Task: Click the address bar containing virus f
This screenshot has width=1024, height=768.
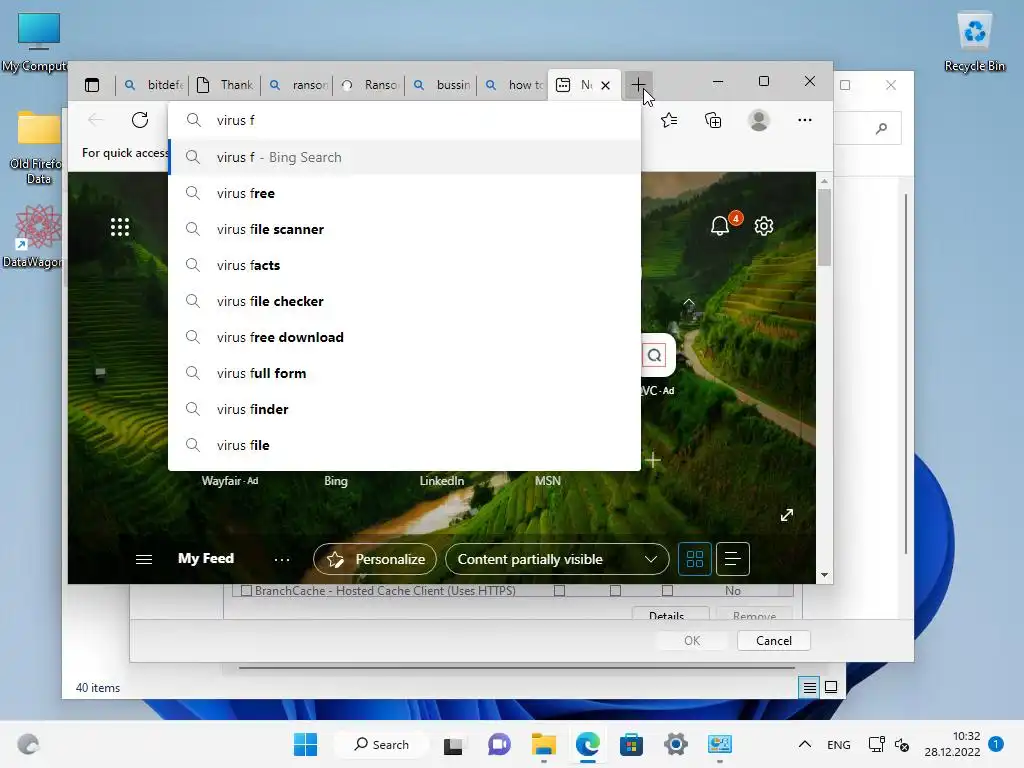Action: [x=404, y=120]
